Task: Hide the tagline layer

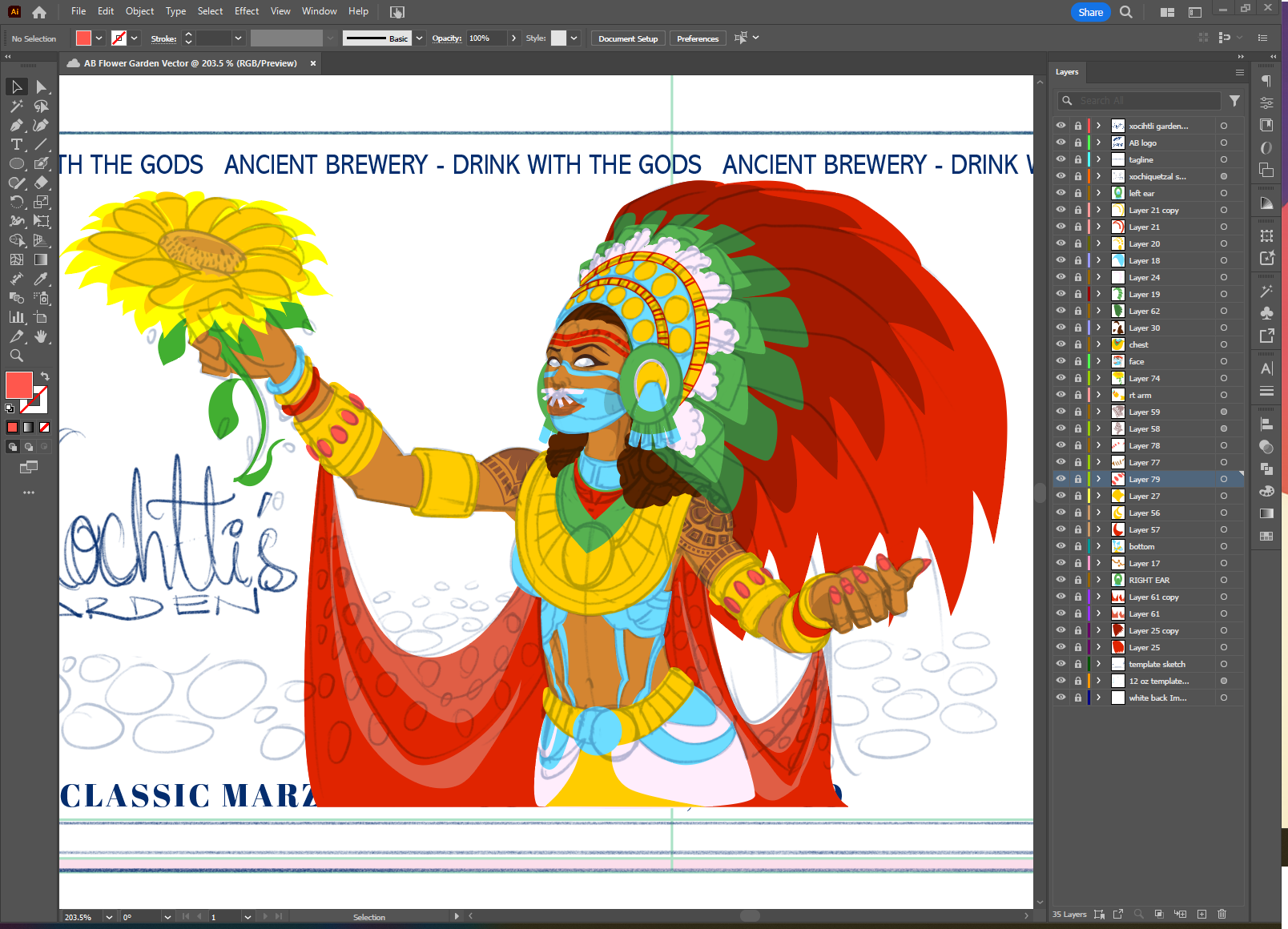Action: 1061,159
